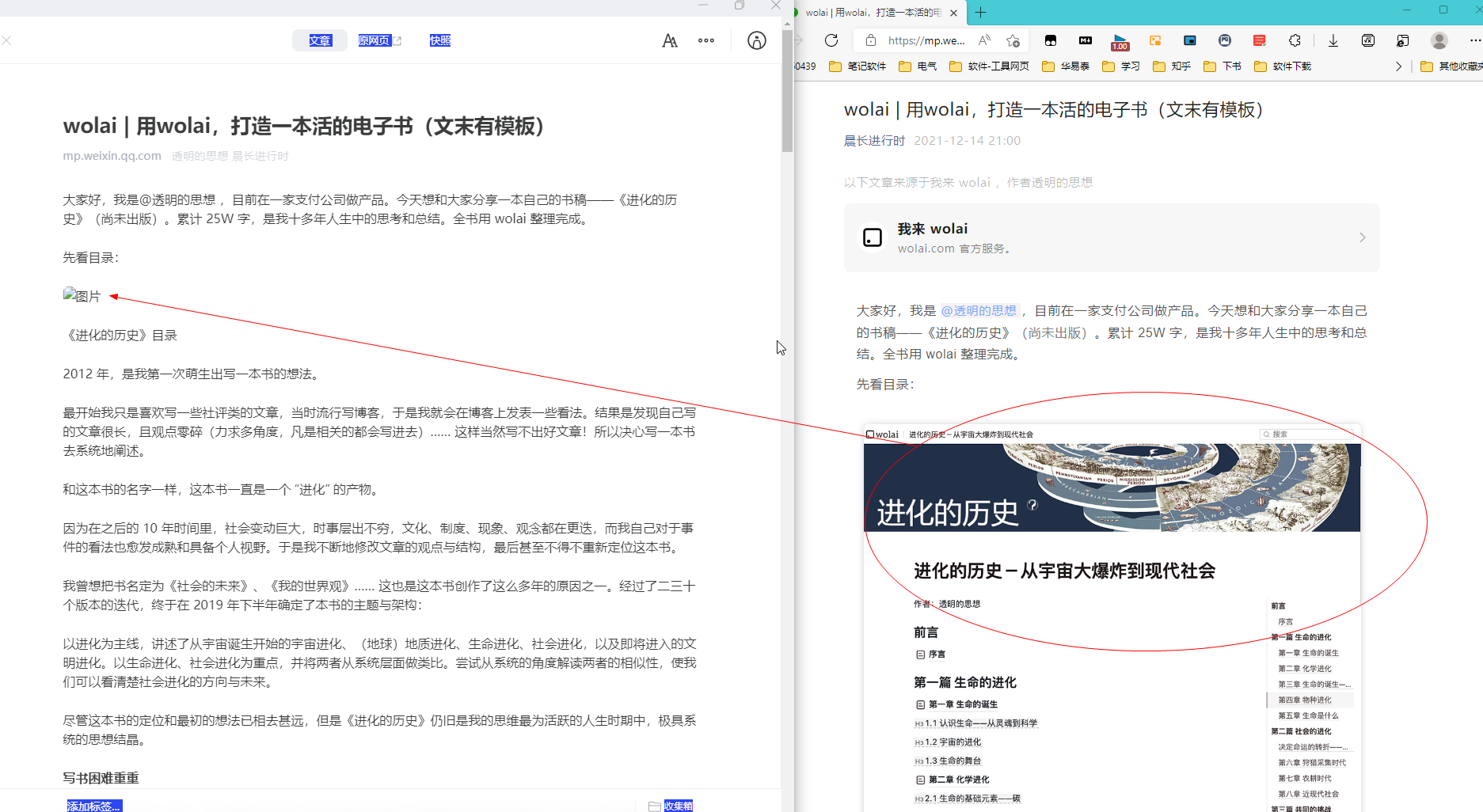Click the IE mode toolbar icon

(x=1403, y=40)
